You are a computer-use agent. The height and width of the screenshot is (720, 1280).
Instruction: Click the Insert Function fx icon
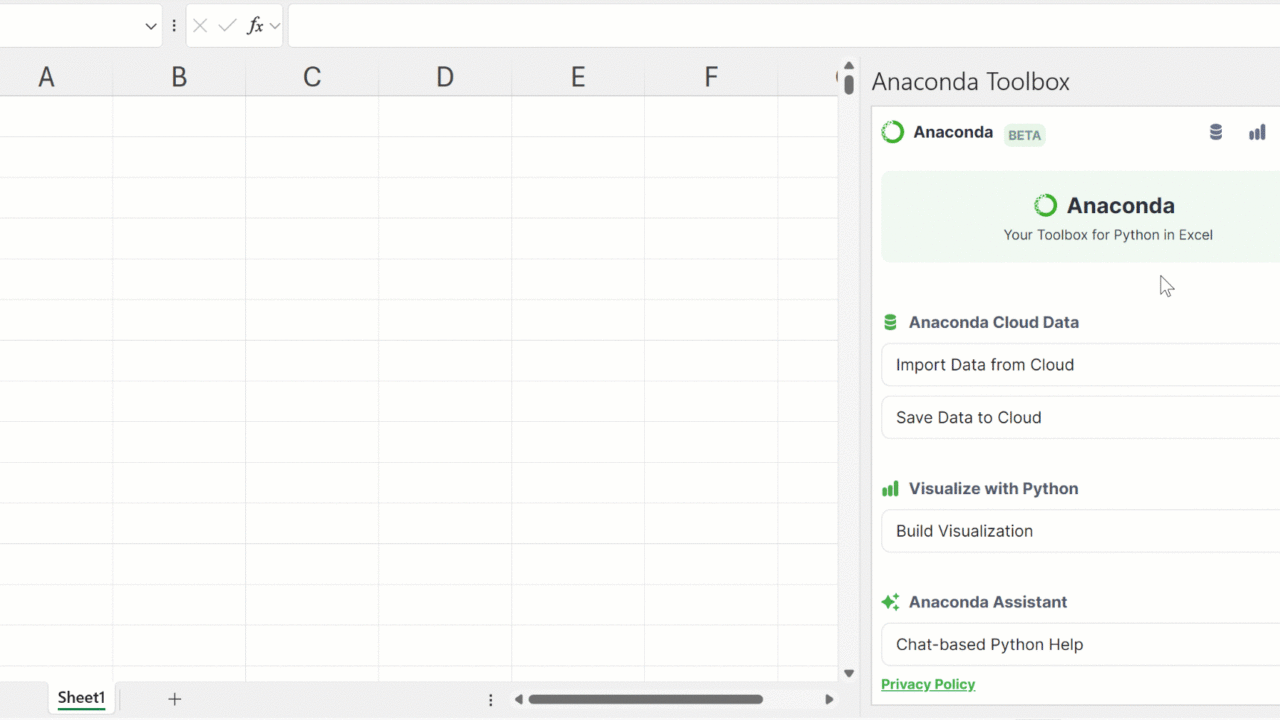[255, 26]
